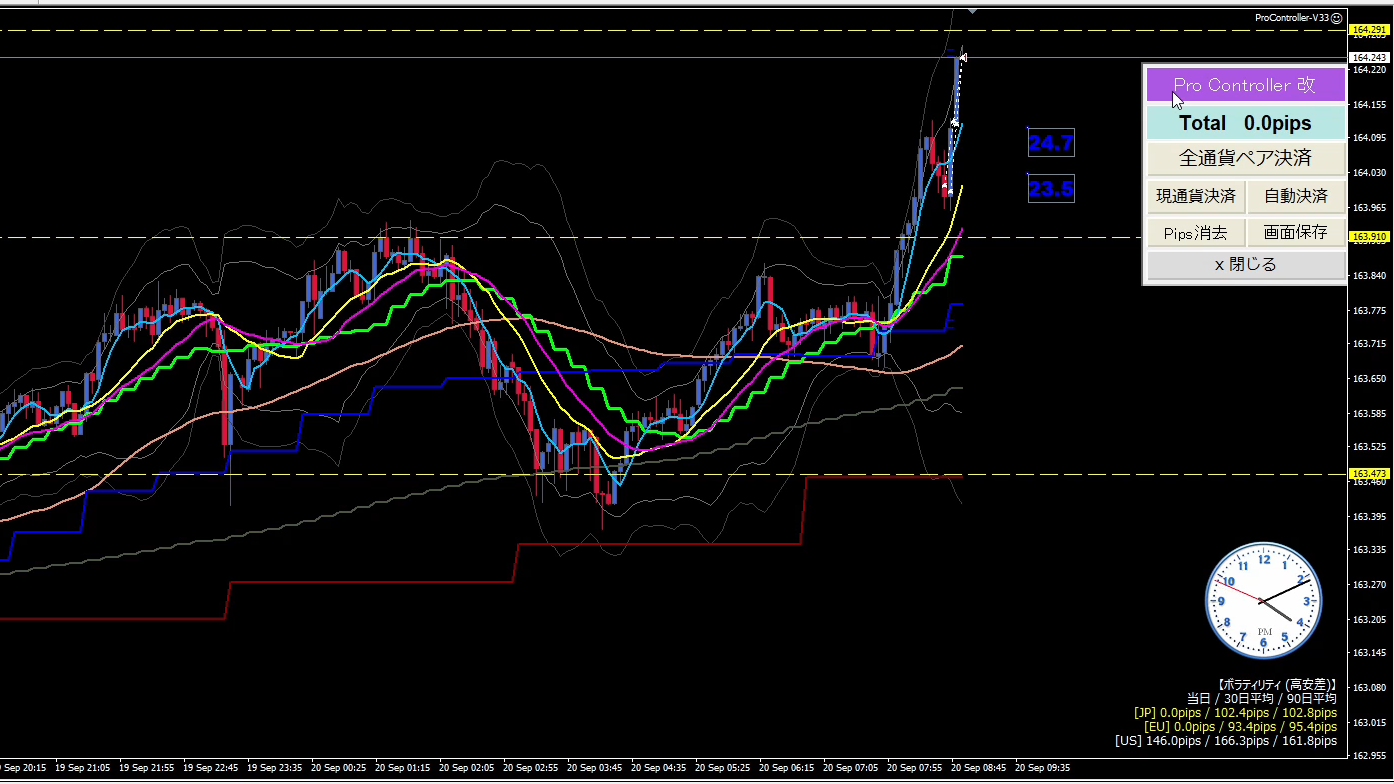
Task: Select the 163.473 price level tag
Action: pos(1369,474)
